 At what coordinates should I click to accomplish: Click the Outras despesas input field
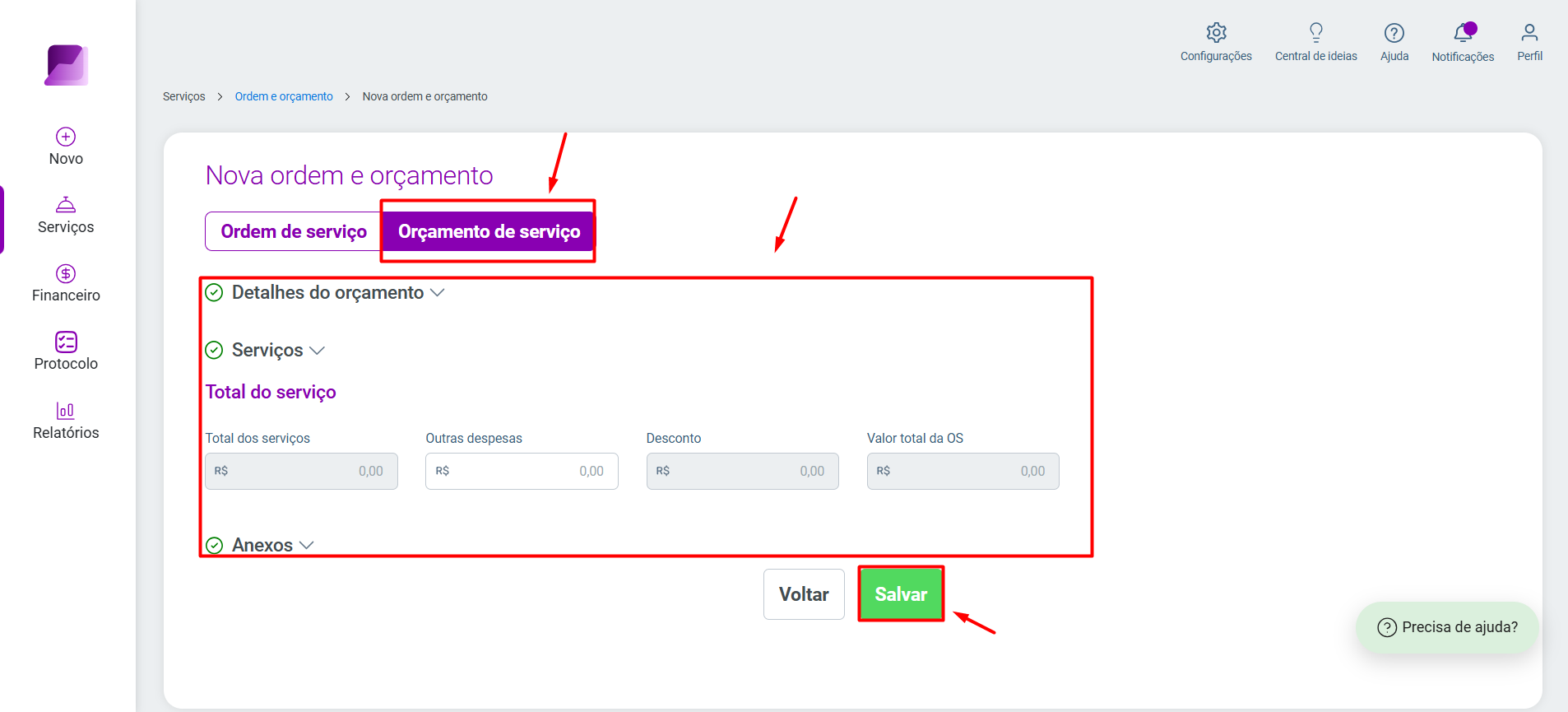522,471
